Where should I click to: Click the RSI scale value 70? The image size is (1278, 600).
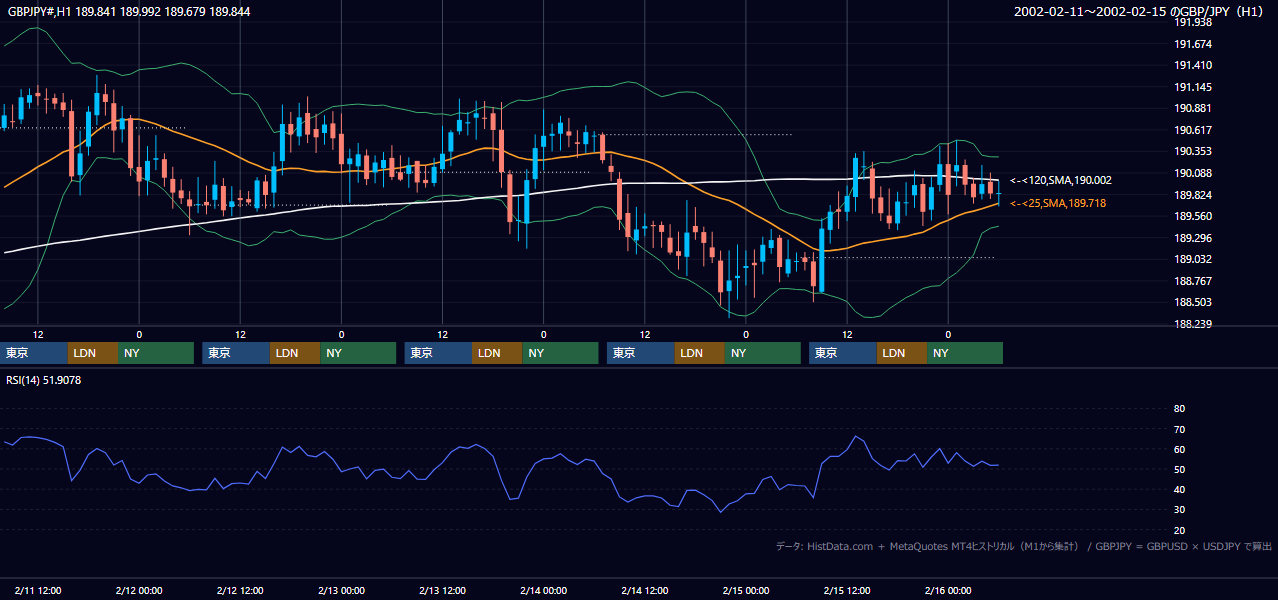[1179, 429]
